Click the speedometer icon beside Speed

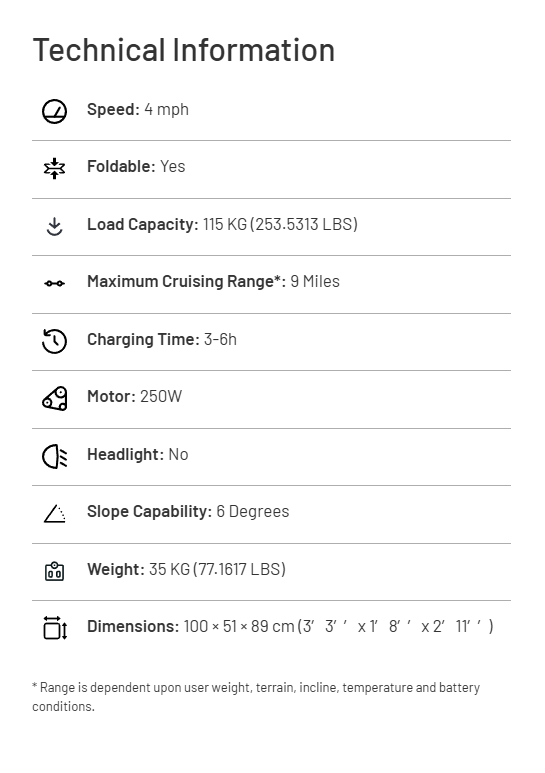[x=54, y=111]
